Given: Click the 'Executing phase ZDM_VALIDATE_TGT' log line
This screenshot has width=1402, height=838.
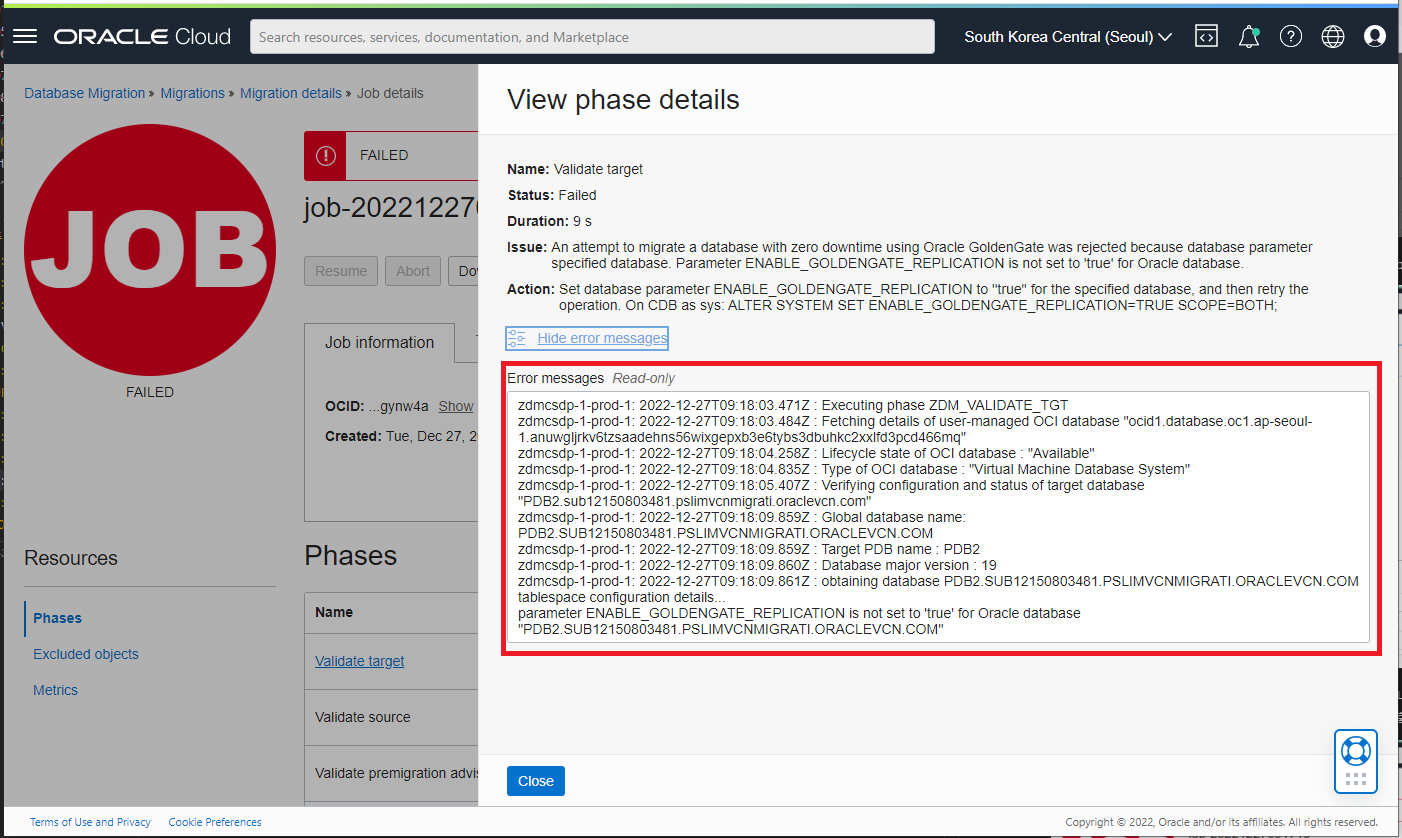Looking at the screenshot, I should 793,405.
